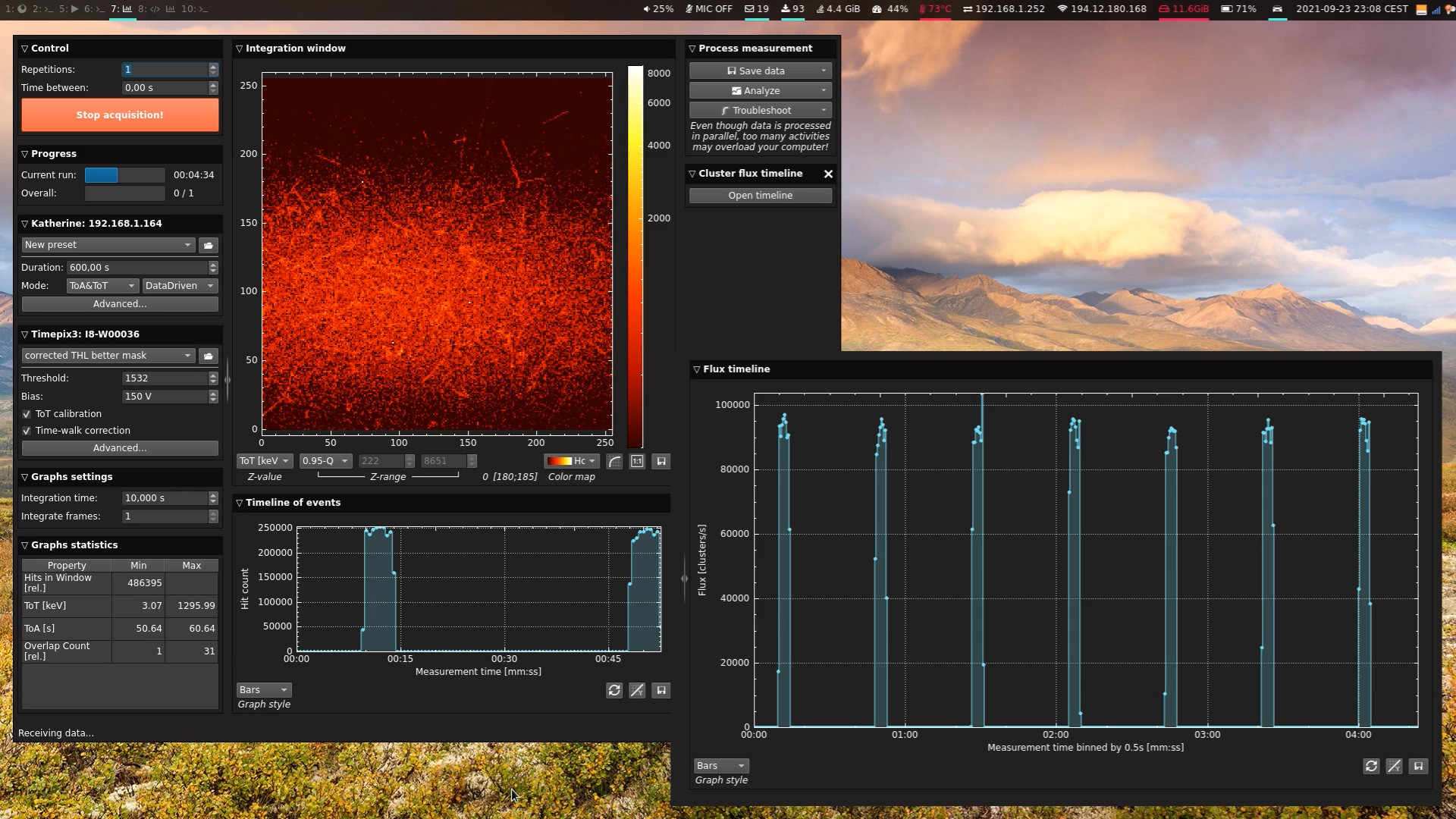Open the corrected THL better mask dropdown
1456x819 pixels.
(x=108, y=356)
